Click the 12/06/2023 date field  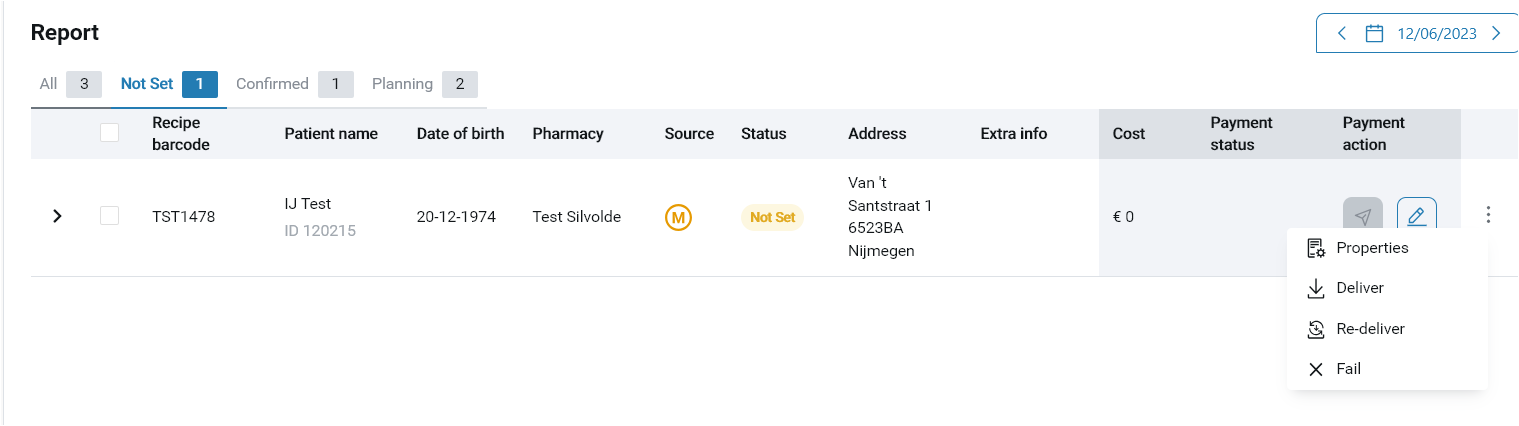[1436, 33]
